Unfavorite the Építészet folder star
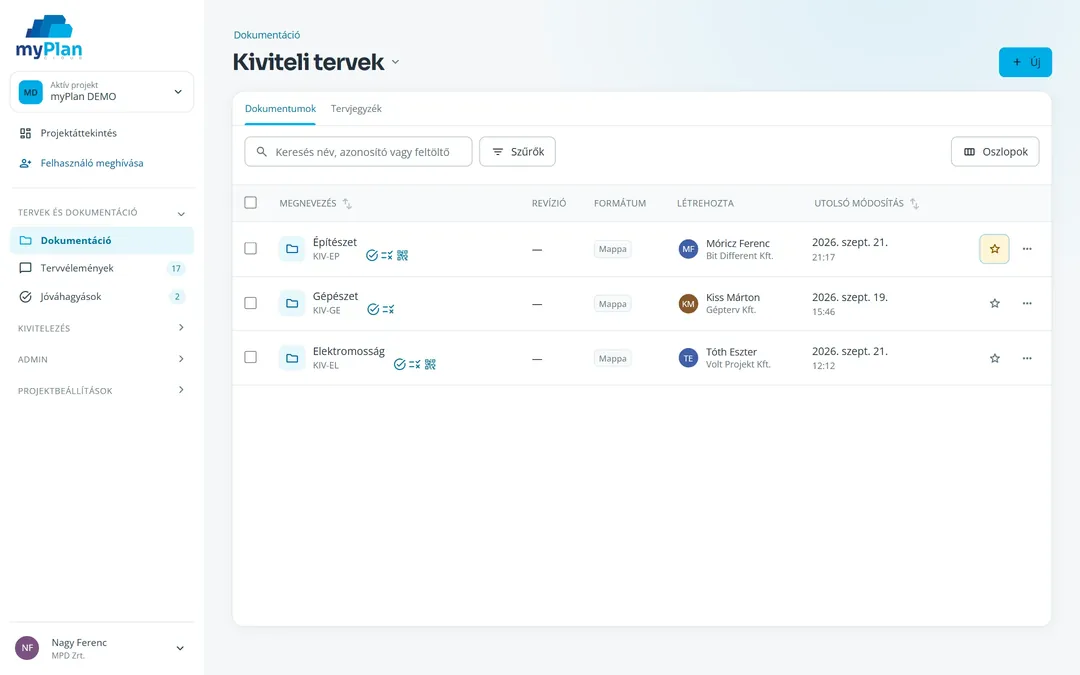Image resolution: width=1080 pixels, height=675 pixels. tap(994, 249)
